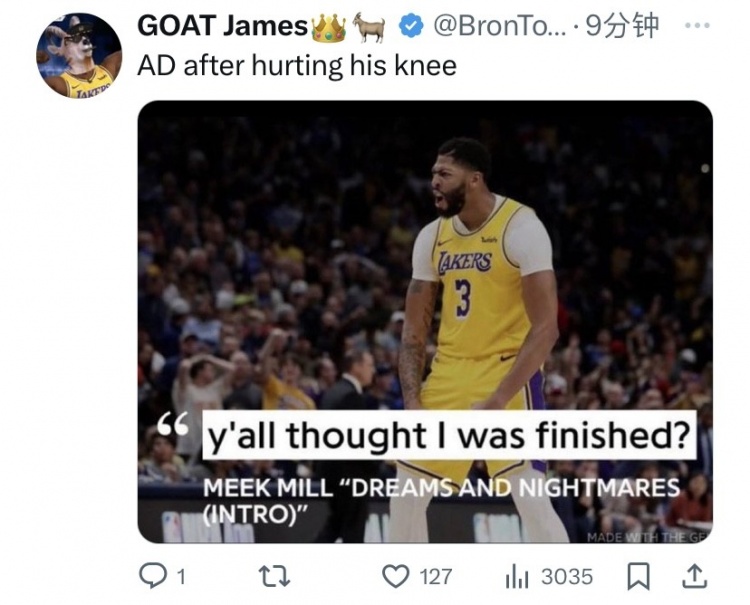Open the GOAT James profile avatar
The height and width of the screenshot is (605, 750).
[79, 55]
